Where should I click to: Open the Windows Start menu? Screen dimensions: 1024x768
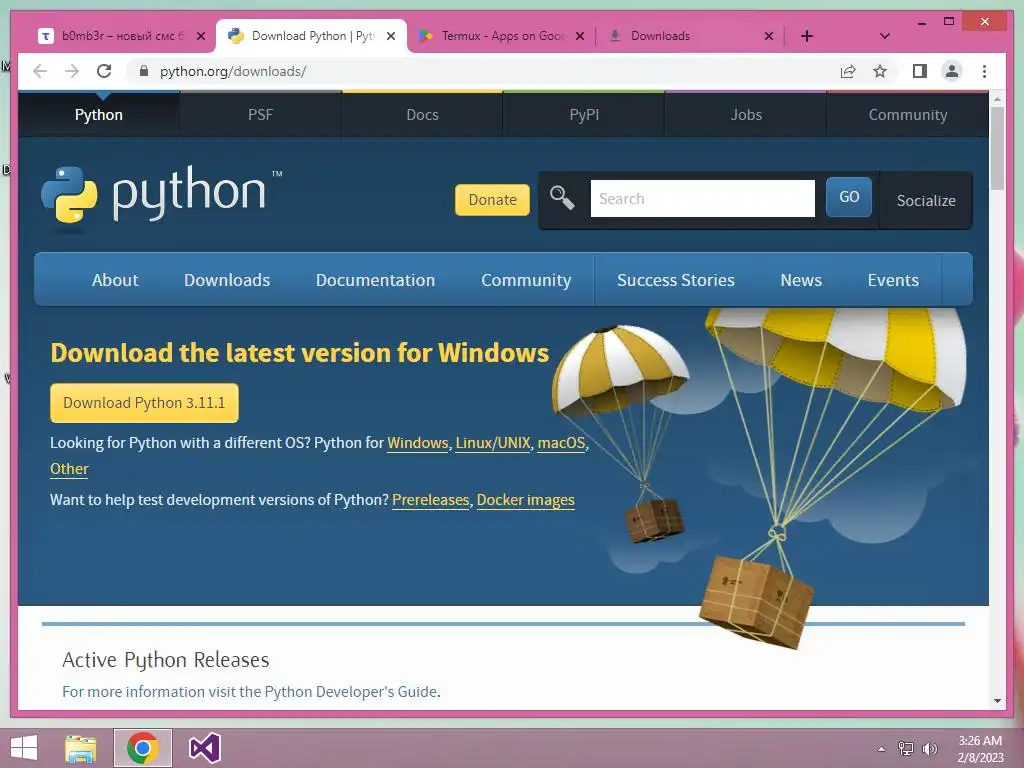coord(24,748)
